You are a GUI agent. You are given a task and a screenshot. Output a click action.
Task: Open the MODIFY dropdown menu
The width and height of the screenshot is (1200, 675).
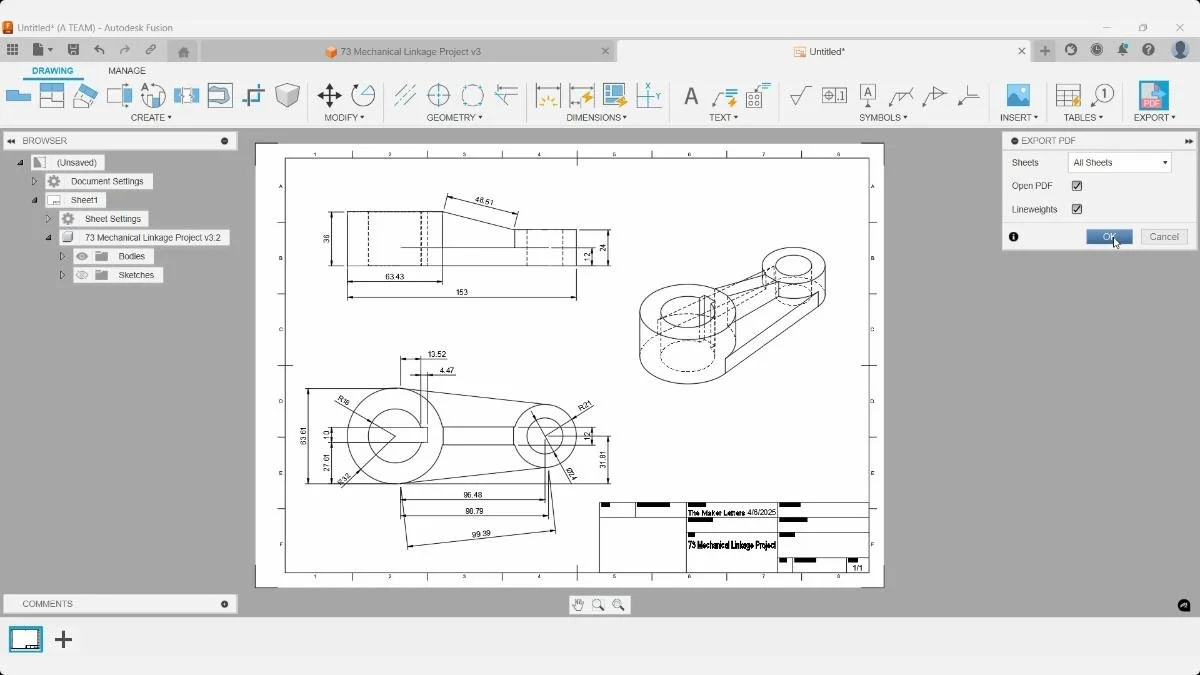coord(344,118)
